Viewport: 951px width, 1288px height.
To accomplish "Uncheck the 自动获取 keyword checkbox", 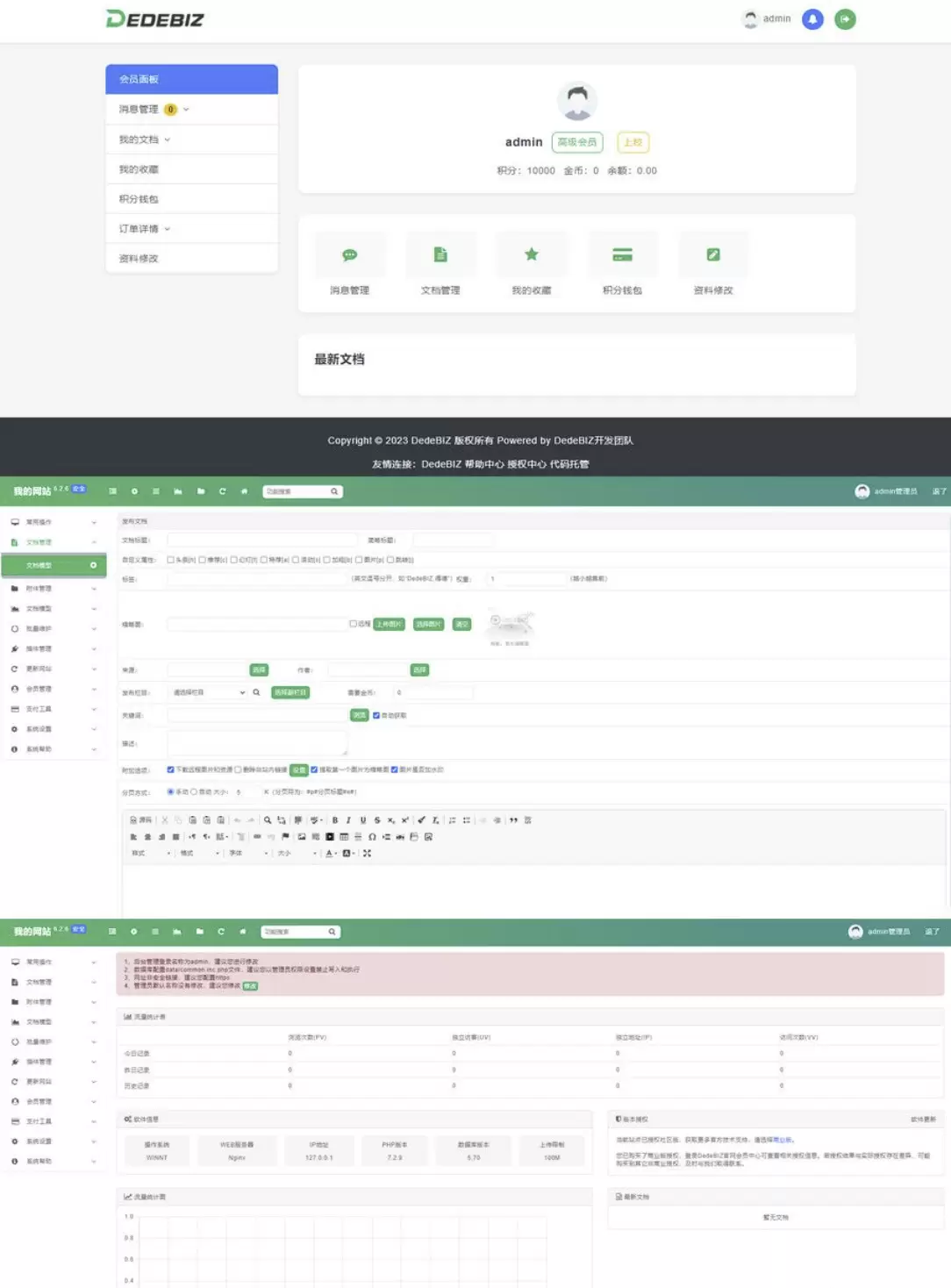I will (376, 715).
